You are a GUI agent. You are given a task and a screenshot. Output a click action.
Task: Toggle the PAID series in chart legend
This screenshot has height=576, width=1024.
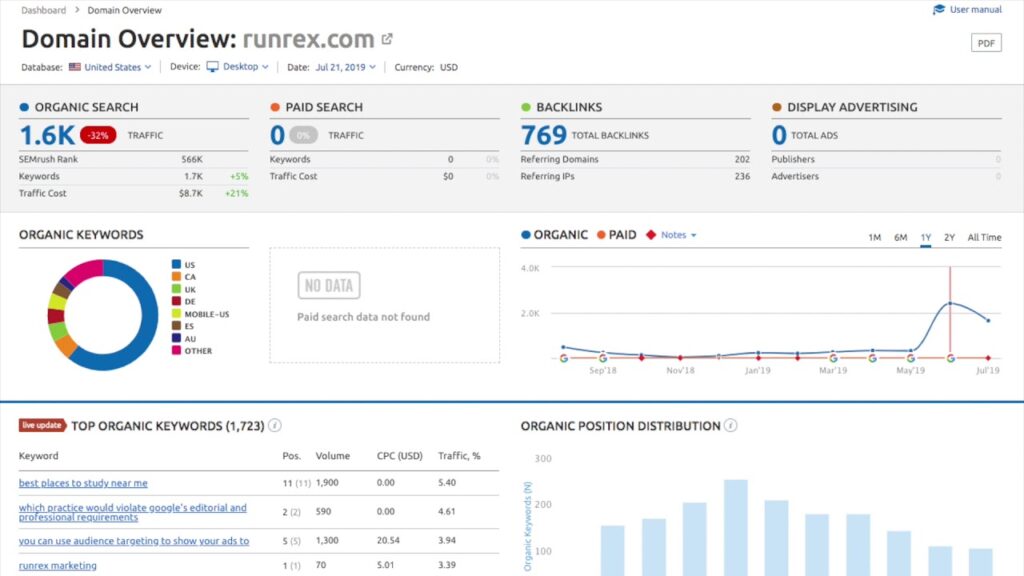616,234
